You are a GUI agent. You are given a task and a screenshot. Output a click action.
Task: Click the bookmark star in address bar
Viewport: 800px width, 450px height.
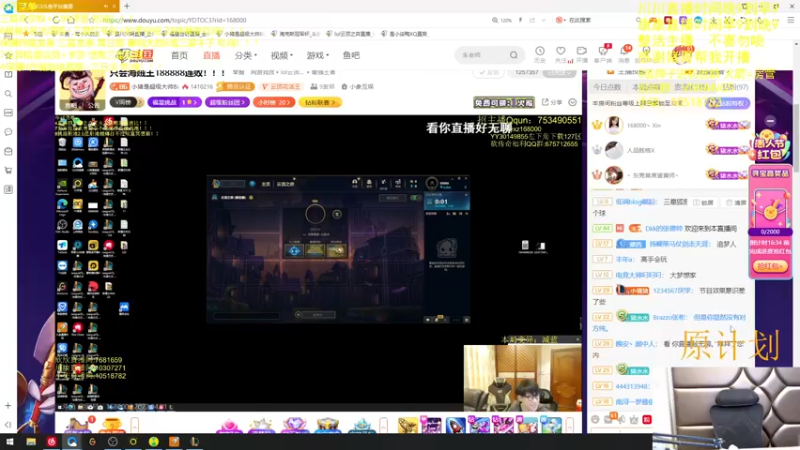91,20
